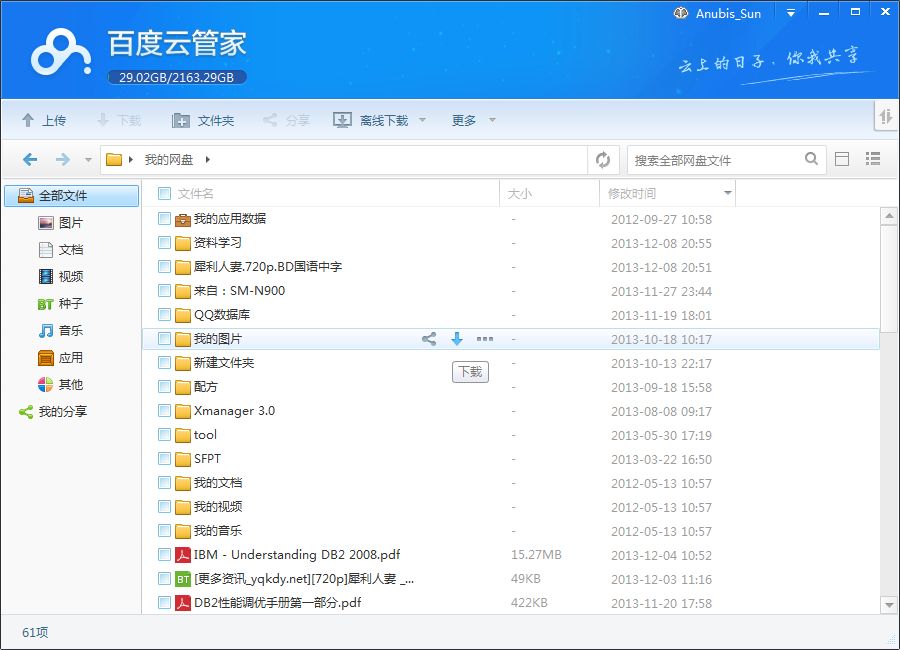Image resolution: width=900 pixels, height=650 pixels.
Task: Select 犀利人妻.720p.BD国语中字 folder
Action: pos(267,266)
